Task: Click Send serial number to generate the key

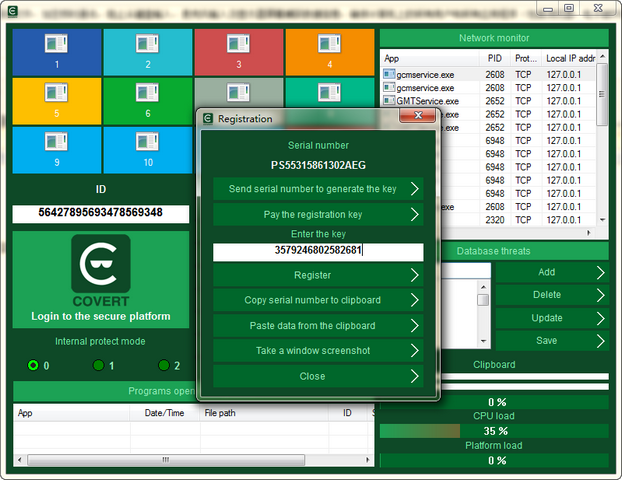Action: point(318,188)
